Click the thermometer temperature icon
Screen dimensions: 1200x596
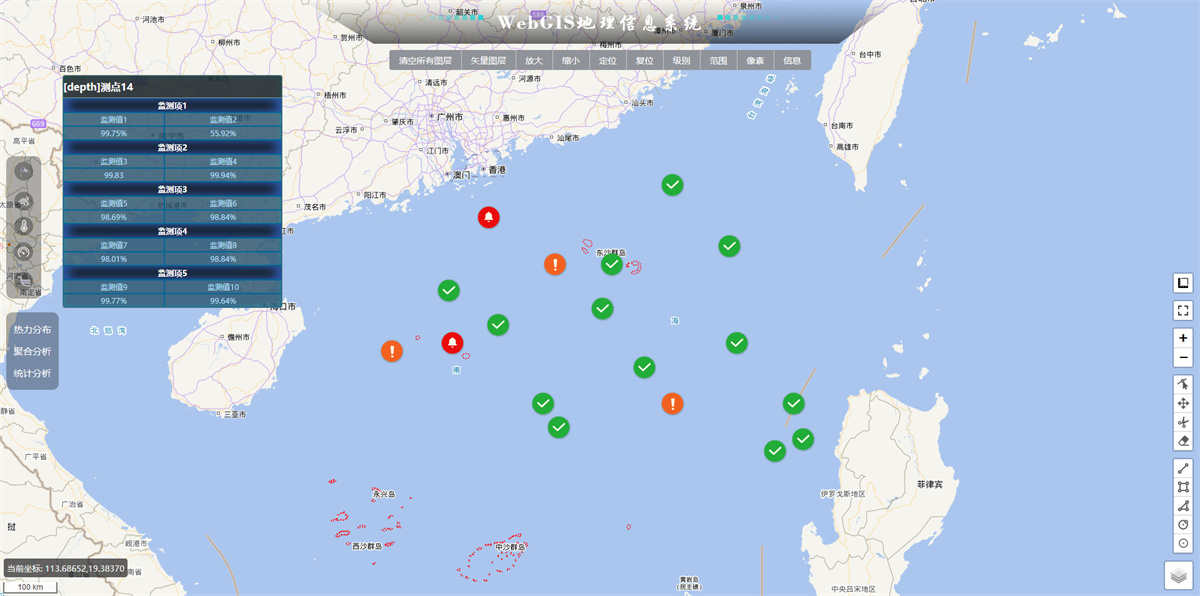(24, 226)
